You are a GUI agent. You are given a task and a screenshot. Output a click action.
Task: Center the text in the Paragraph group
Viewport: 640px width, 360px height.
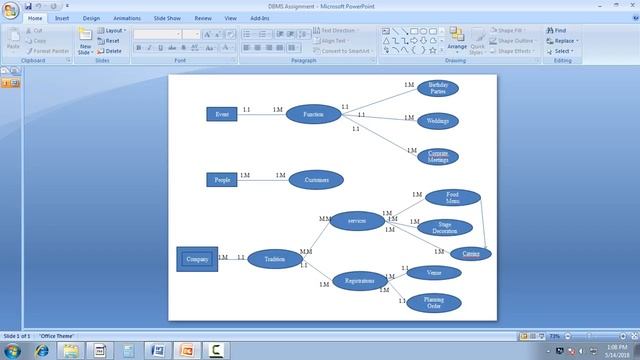(258, 48)
